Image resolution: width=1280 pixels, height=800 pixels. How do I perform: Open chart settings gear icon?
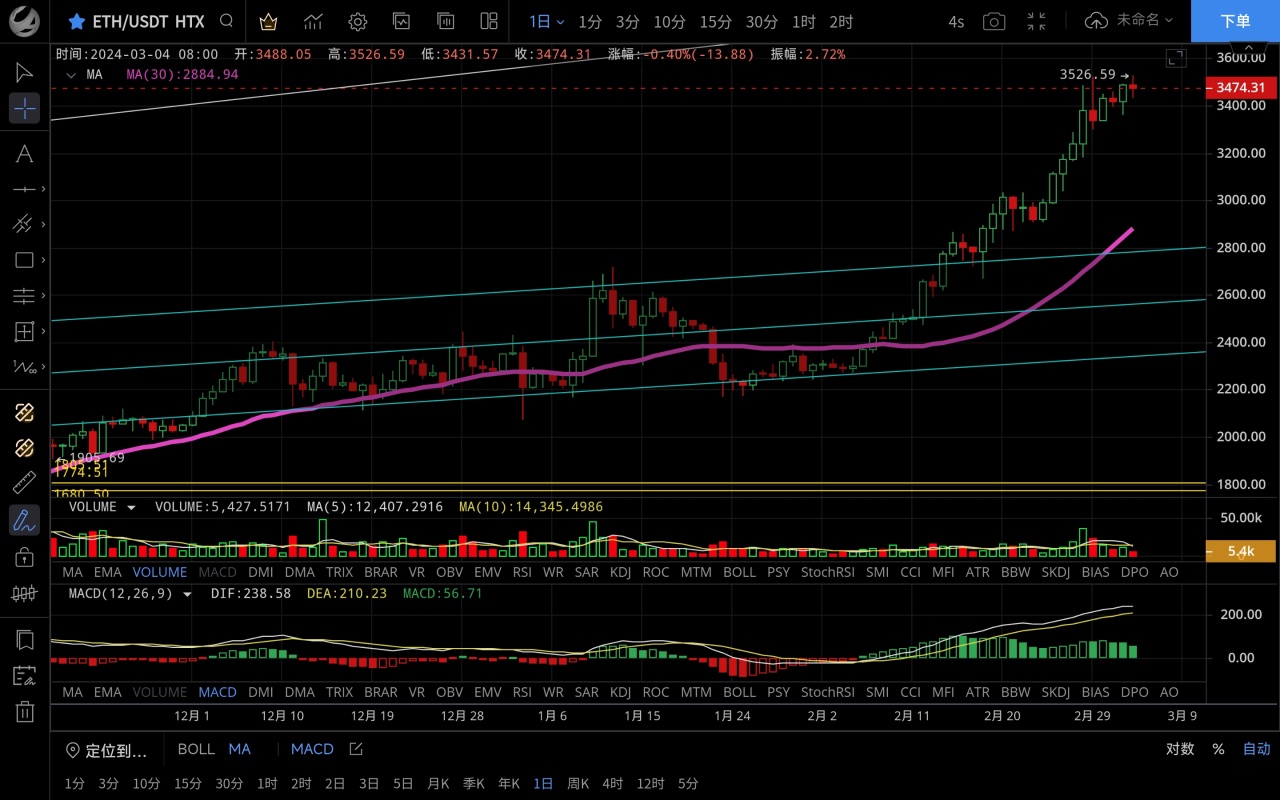[x=357, y=21]
